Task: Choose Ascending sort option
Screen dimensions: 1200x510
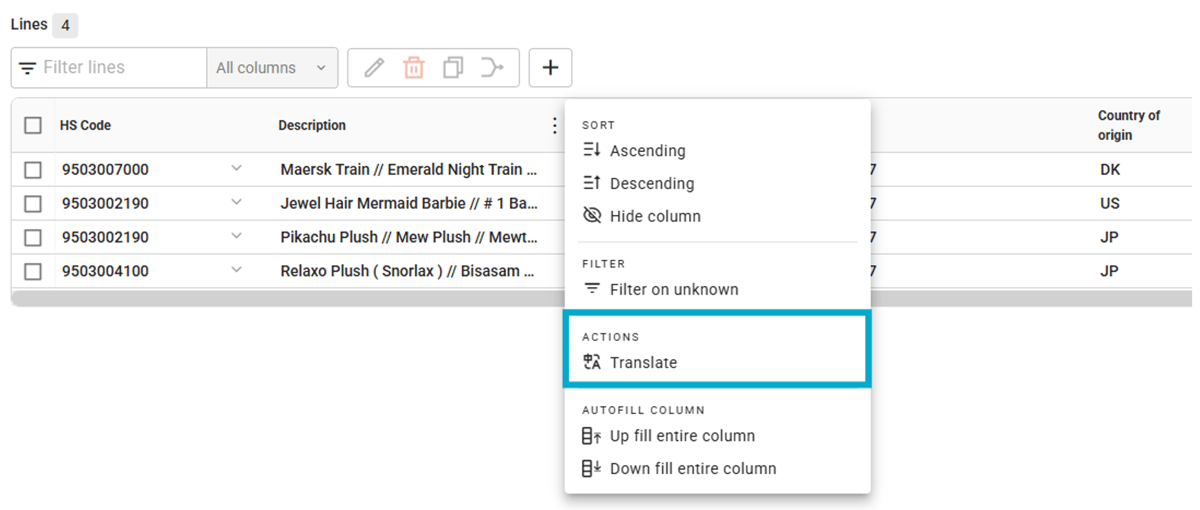Action: (x=647, y=151)
